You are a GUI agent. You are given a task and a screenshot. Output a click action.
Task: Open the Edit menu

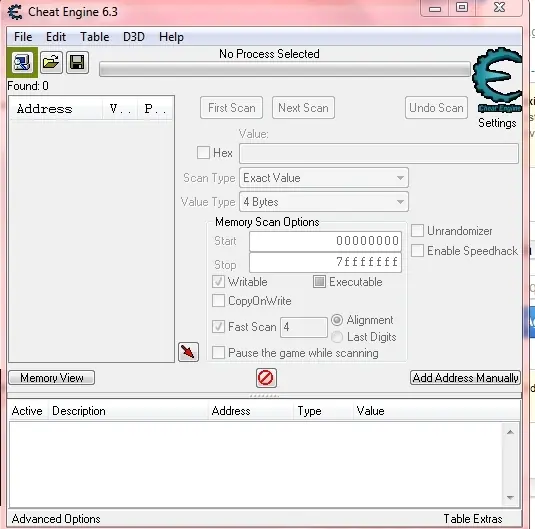(x=56, y=37)
